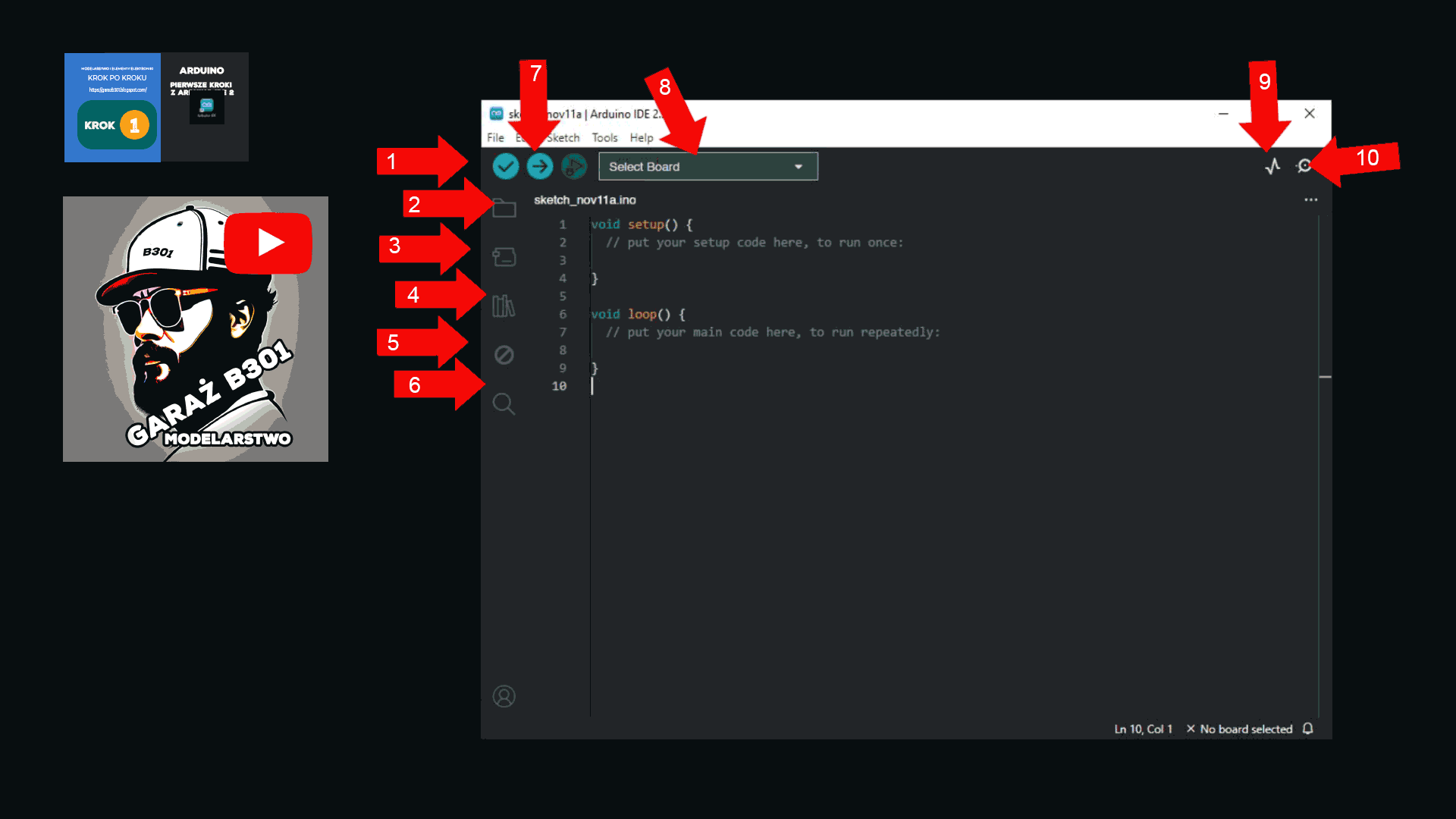Screen dimensions: 1456x819
Task: Play the Garaż B301 YouTube video thumbnail
Action: point(196,329)
